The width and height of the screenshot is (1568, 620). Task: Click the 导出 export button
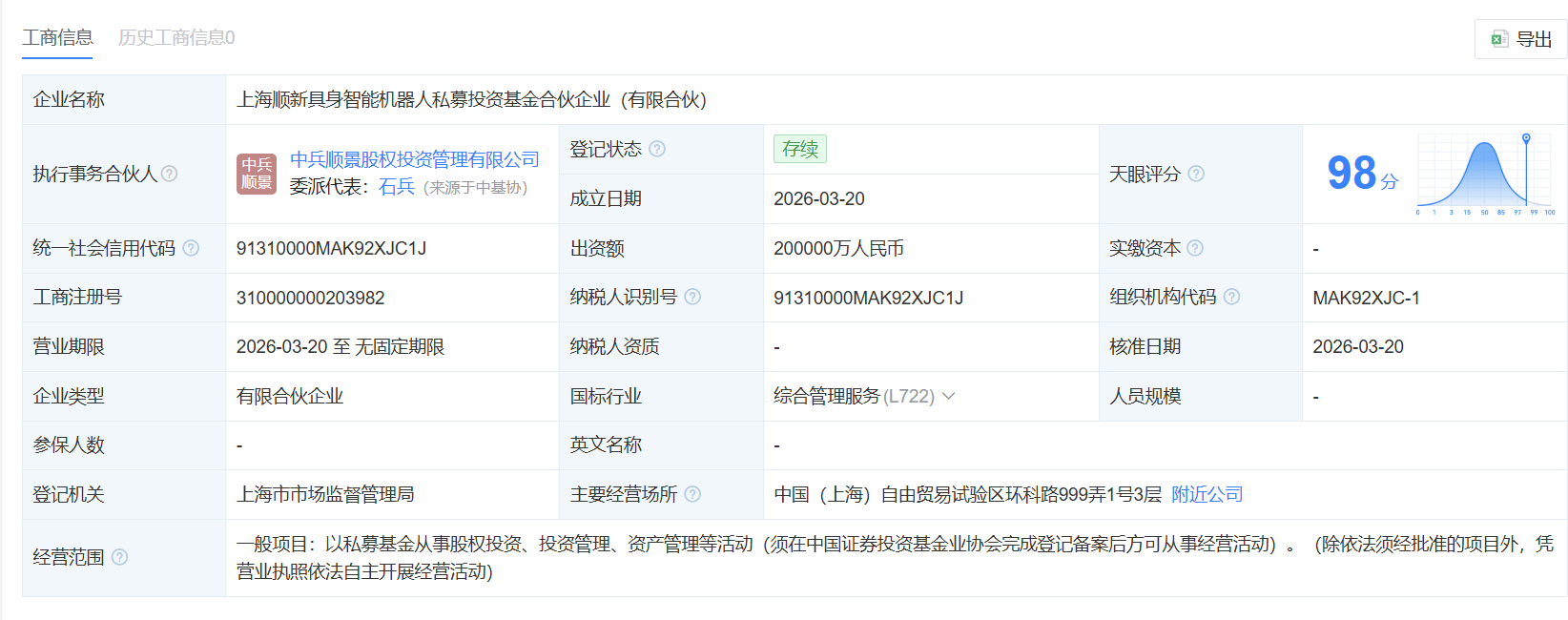1520,39
